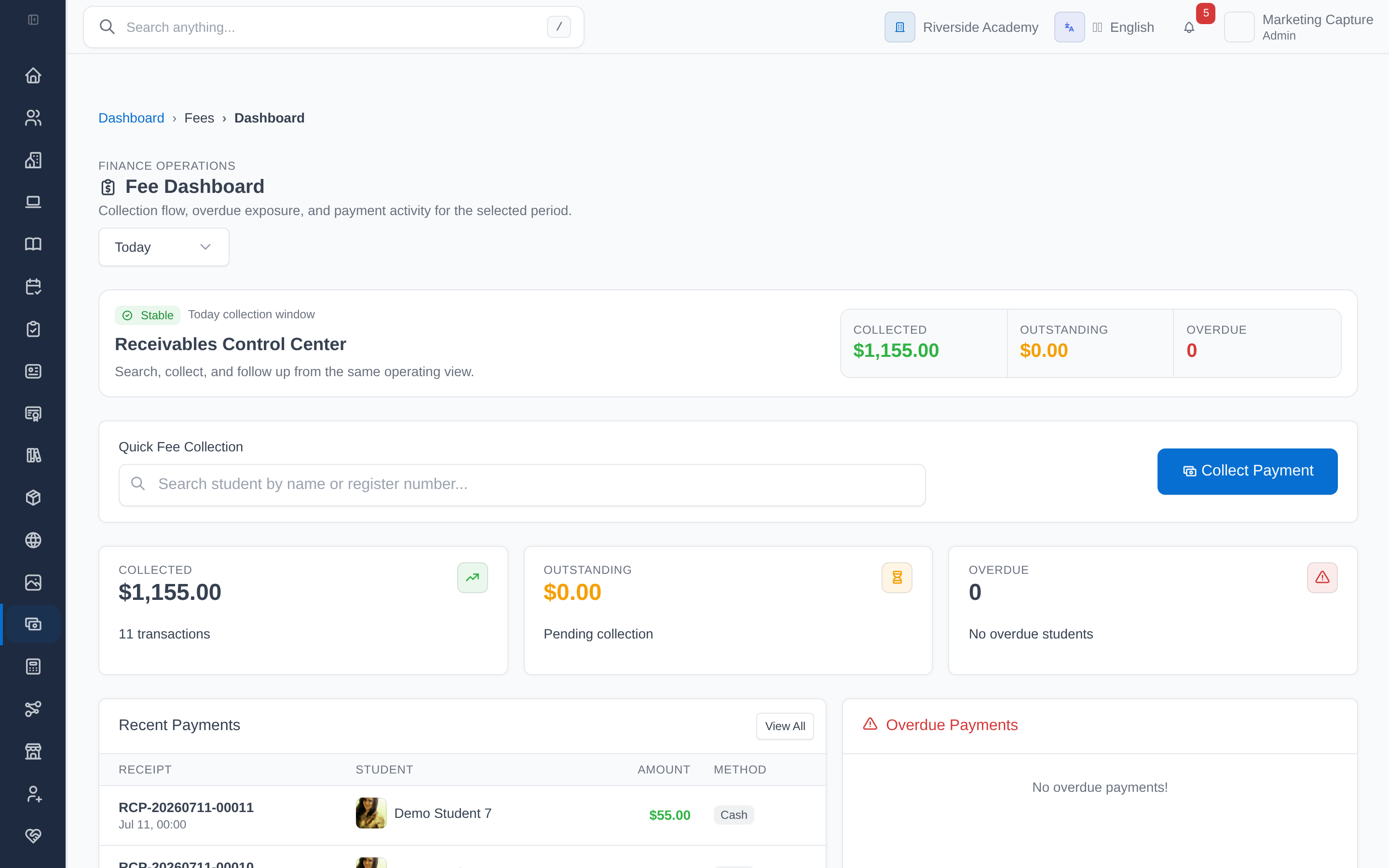Open the Users group icon in sidebar

pos(33,118)
